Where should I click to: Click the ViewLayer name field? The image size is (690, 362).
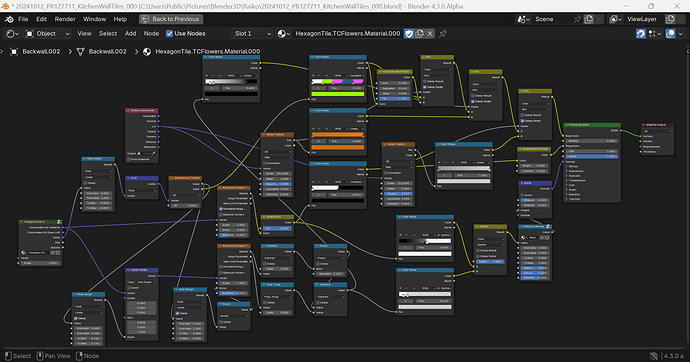644,19
